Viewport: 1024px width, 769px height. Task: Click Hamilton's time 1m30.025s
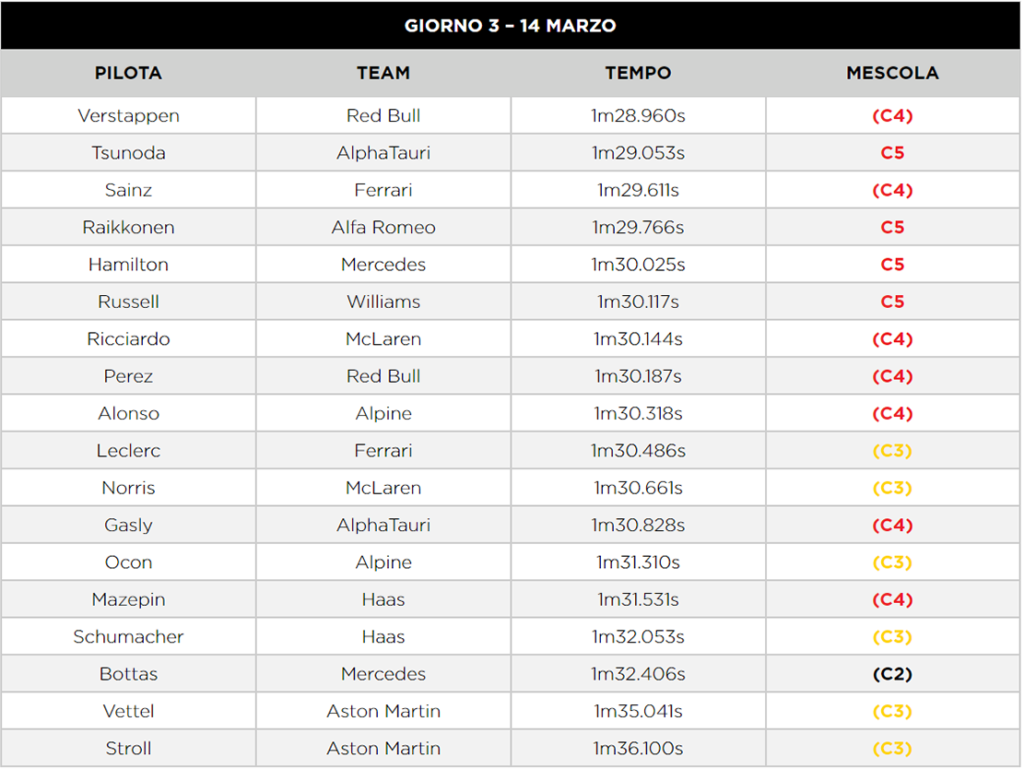[638, 265]
